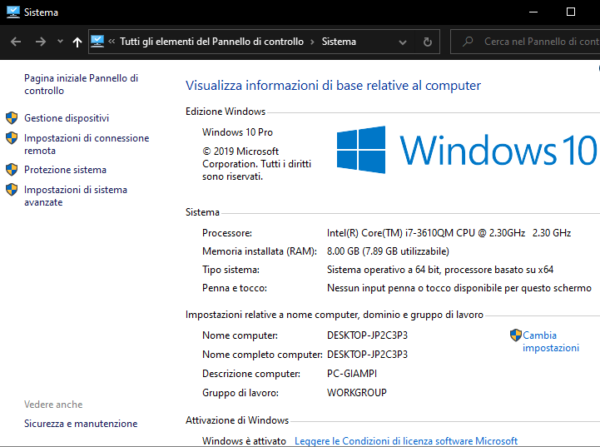The height and width of the screenshot is (447, 600).
Task: Click Cambia impostazioni link
Action: click(x=551, y=341)
